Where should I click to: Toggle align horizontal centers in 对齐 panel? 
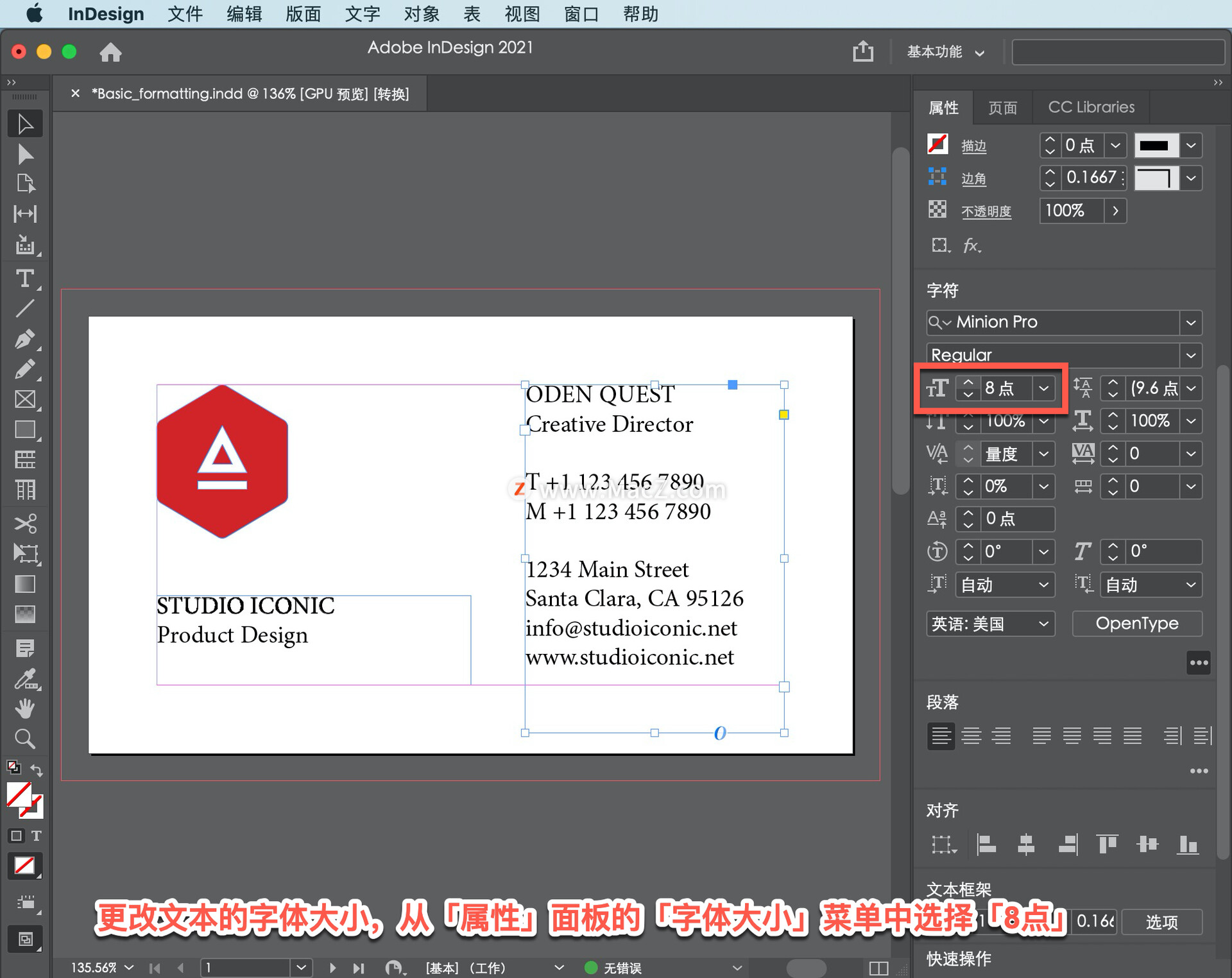pyautogui.click(x=1027, y=845)
